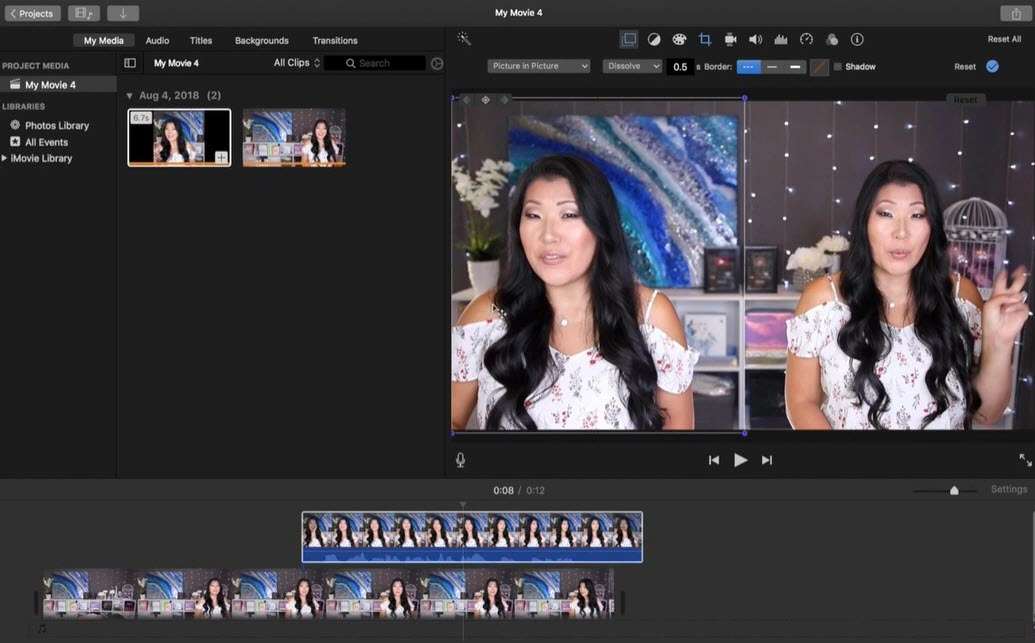Click the media browser filmstrip-and-music button

click(84, 13)
